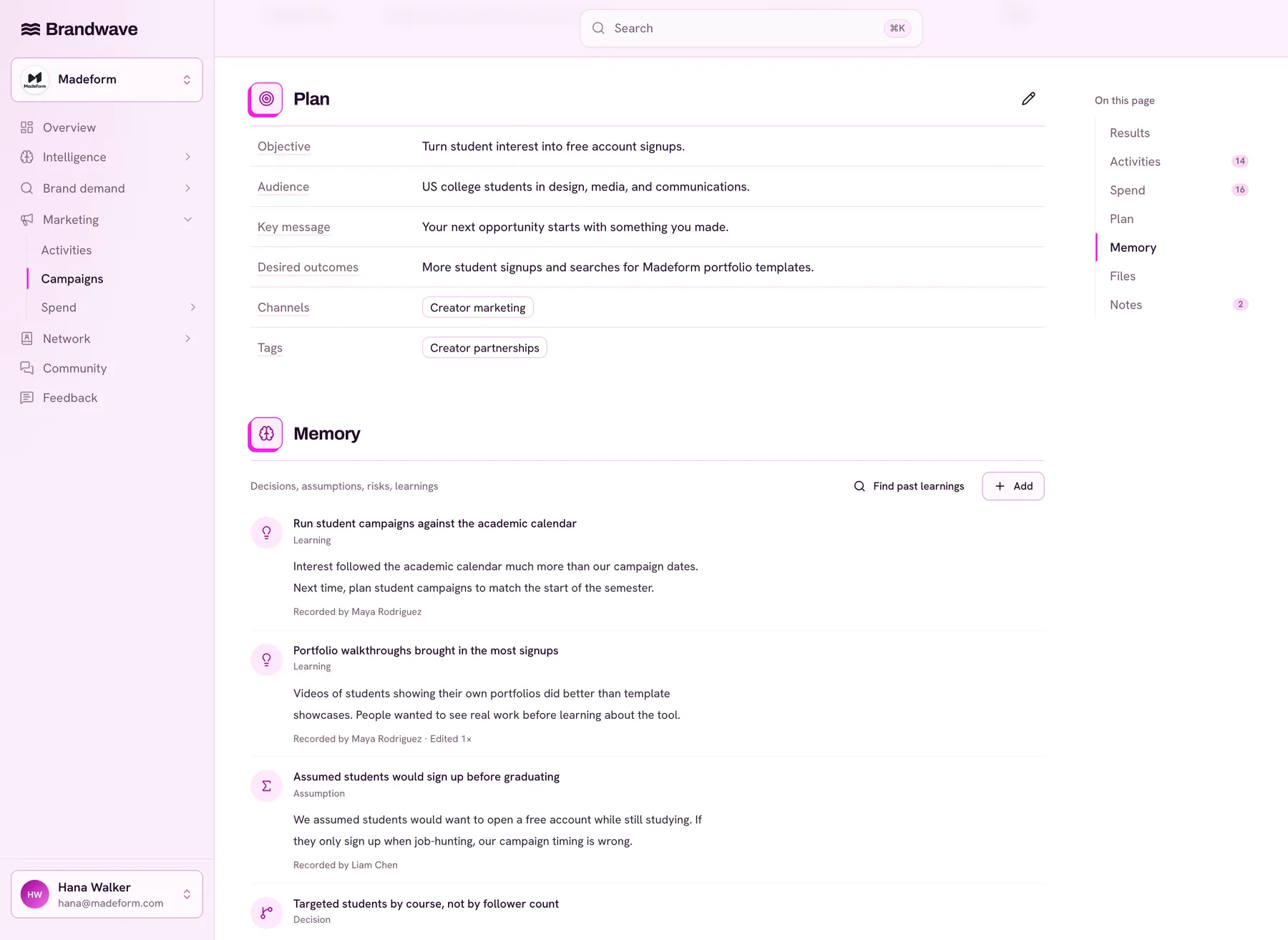Click branch icon beside Targeted students decision
The image size is (1288, 940).
tap(266, 913)
